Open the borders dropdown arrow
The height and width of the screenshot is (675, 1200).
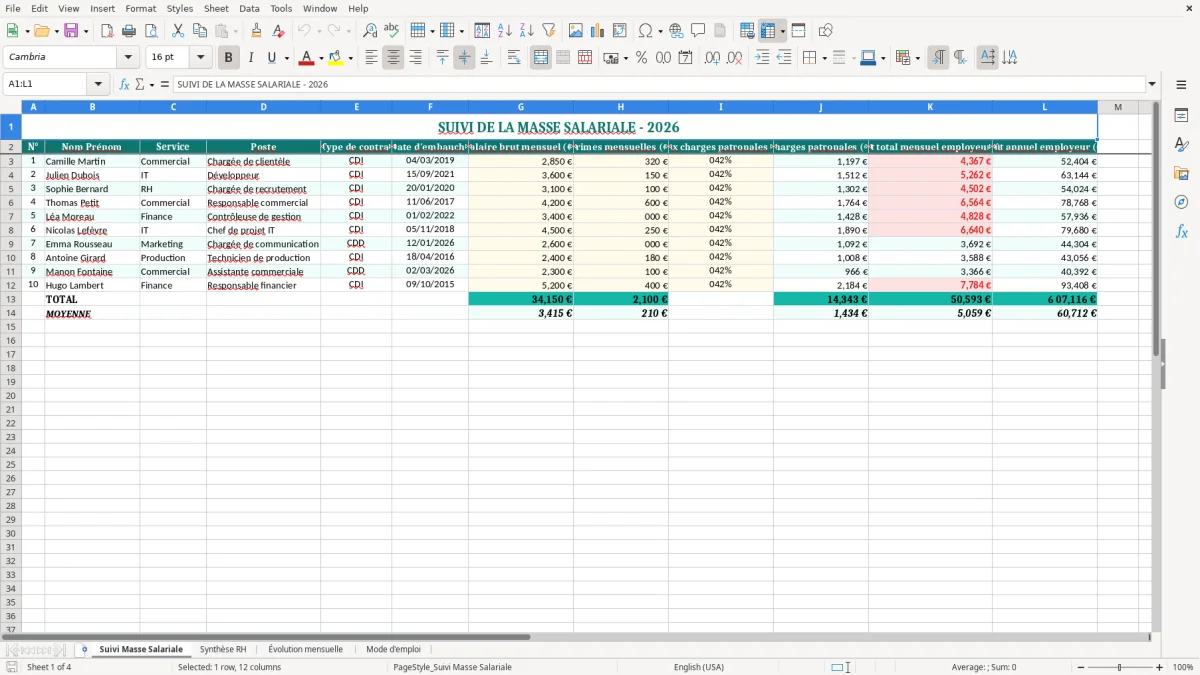coord(824,58)
